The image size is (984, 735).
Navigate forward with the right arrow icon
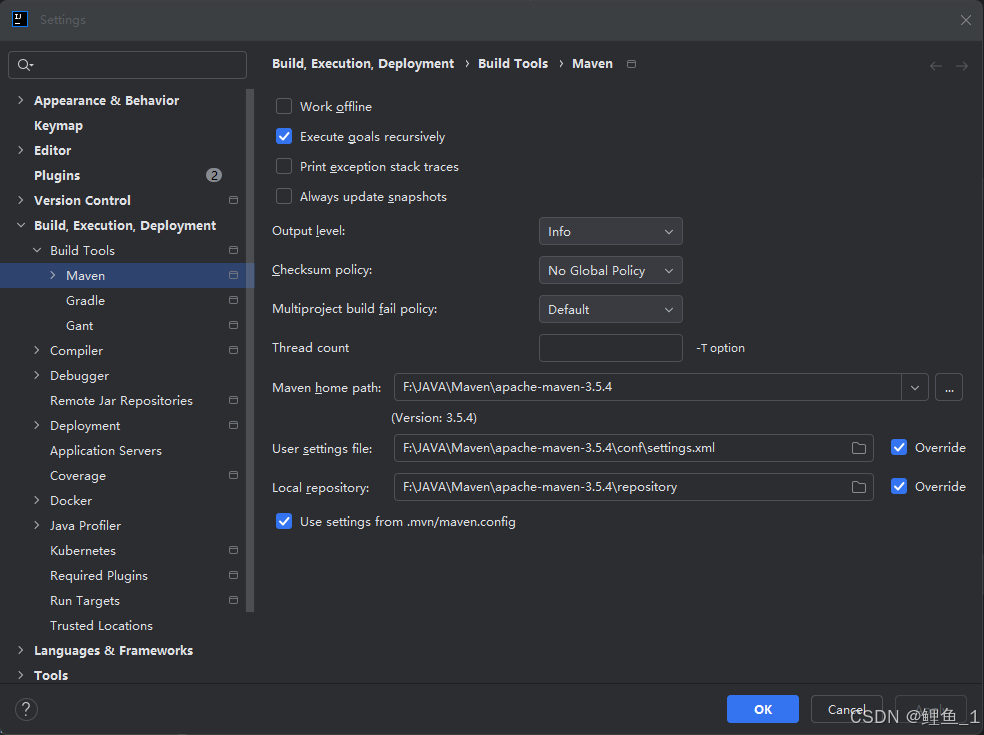pyautogui.click(x=961, y=66)
